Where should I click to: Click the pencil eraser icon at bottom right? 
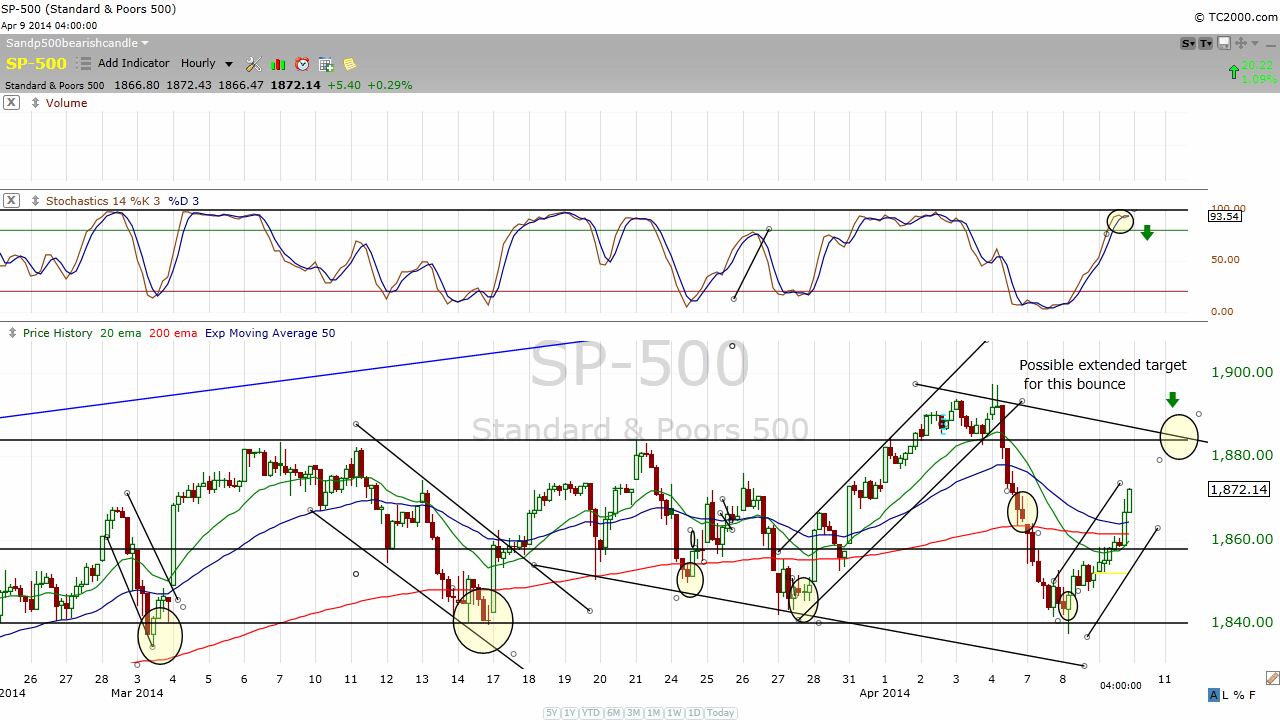[x=1271, y=677]
